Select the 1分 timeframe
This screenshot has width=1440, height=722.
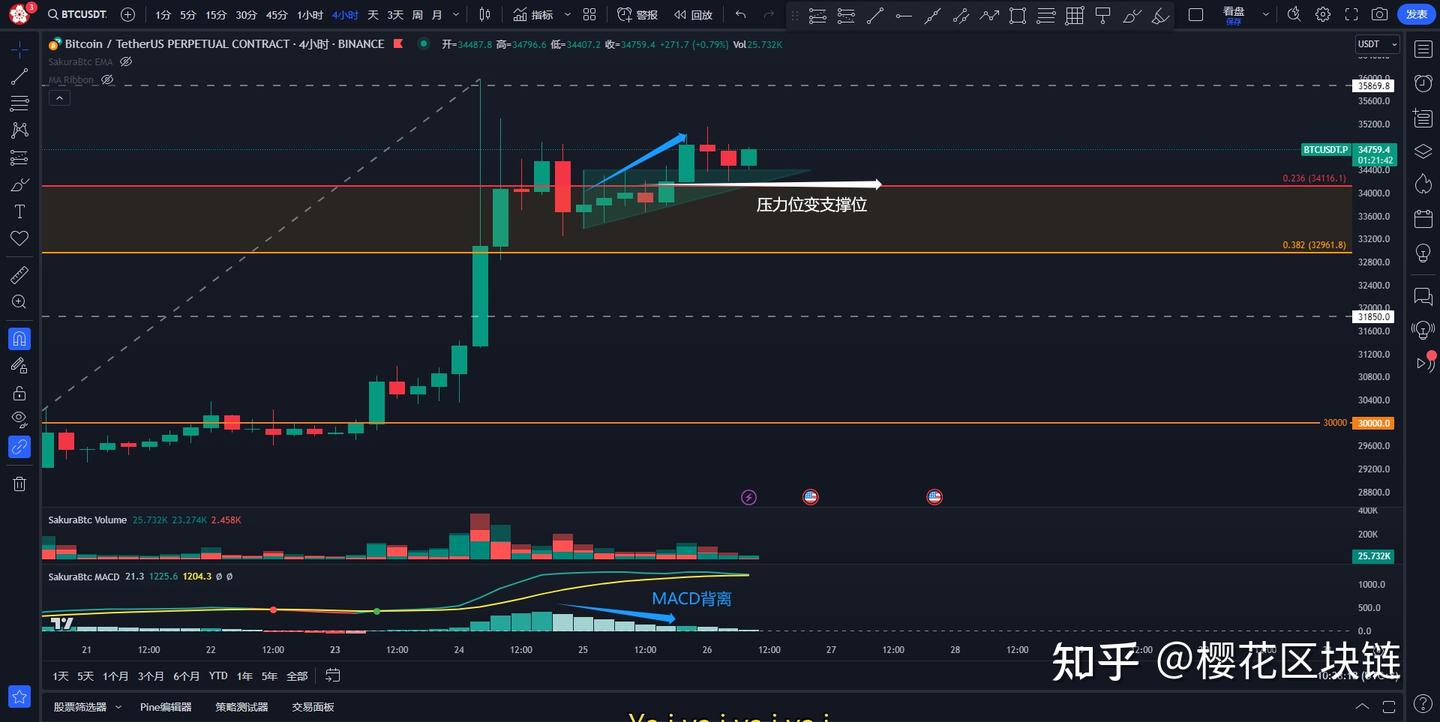coord(163,15)
